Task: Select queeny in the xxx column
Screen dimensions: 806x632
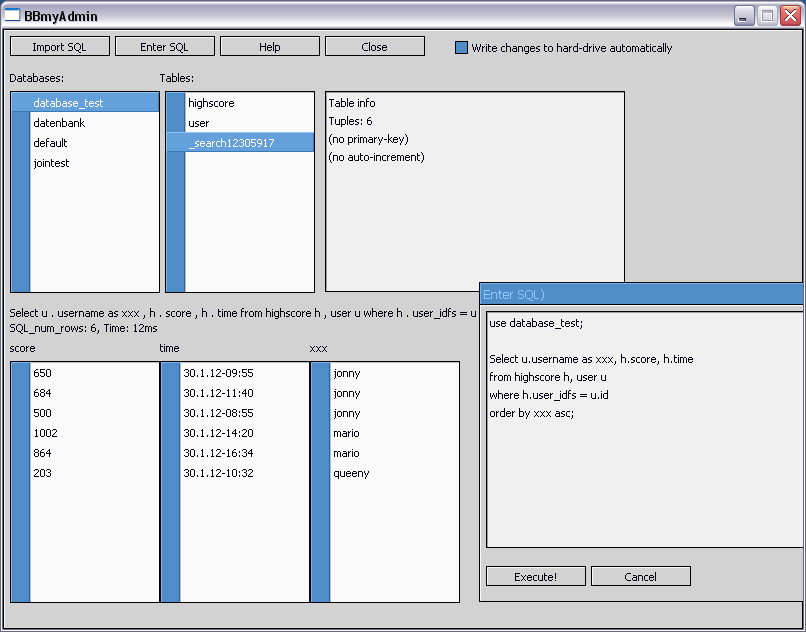Action: (x=351, y=473)
